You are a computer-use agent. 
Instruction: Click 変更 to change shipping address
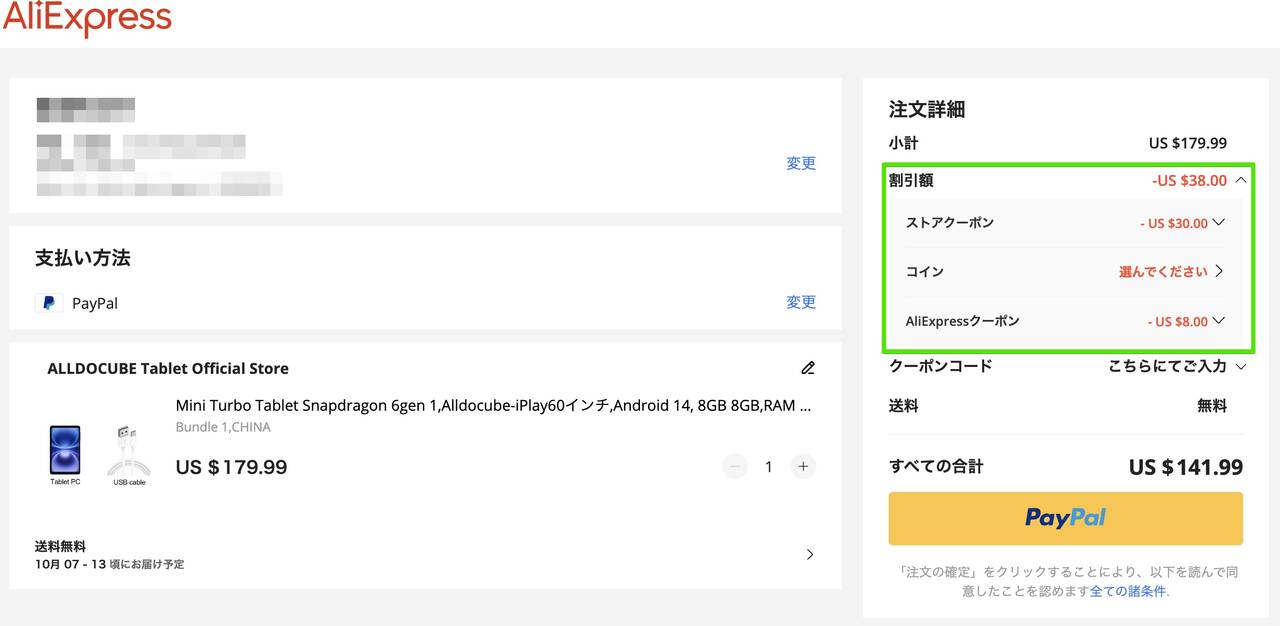click(x=801, y=163)
